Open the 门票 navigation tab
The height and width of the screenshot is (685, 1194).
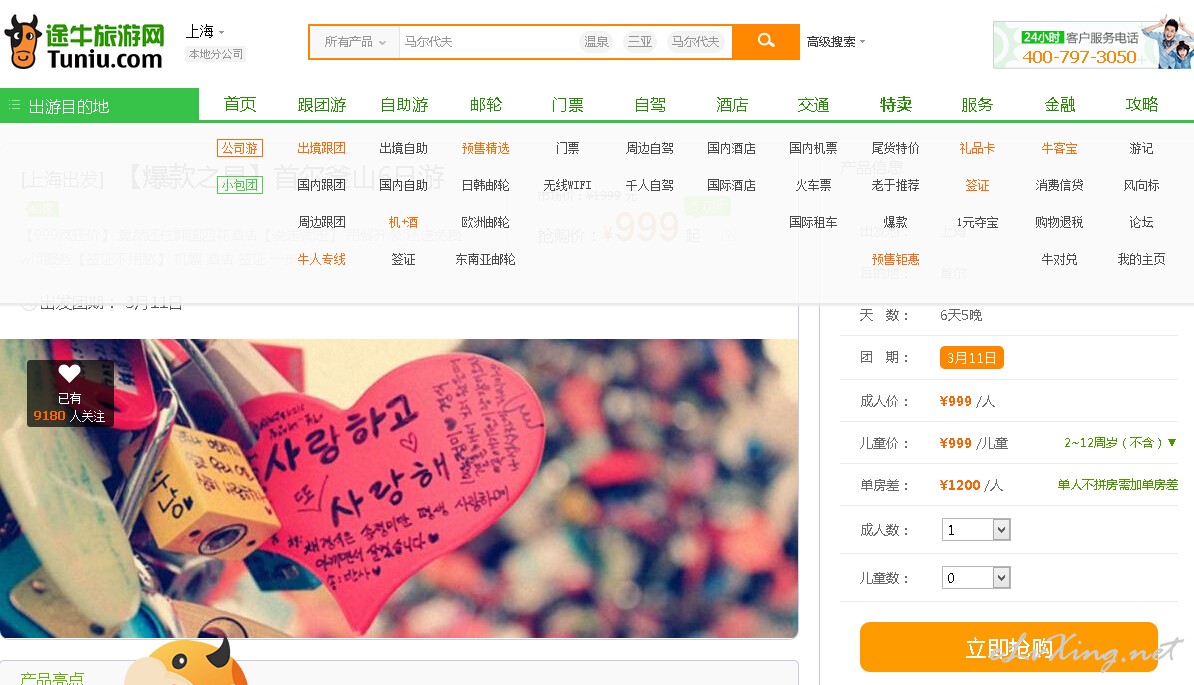(x=567, y=104)
